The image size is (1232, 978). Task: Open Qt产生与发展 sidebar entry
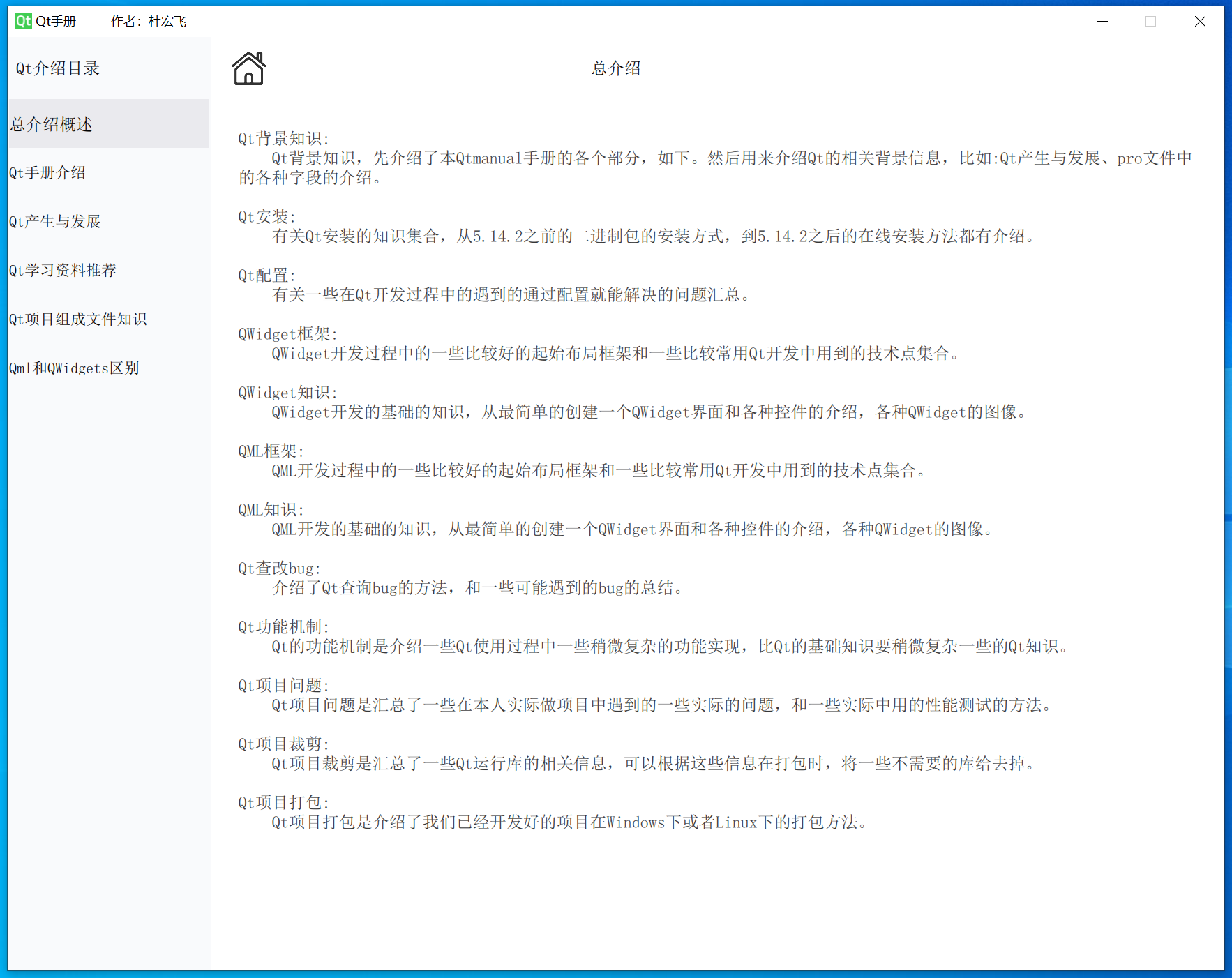pos(108,222)
